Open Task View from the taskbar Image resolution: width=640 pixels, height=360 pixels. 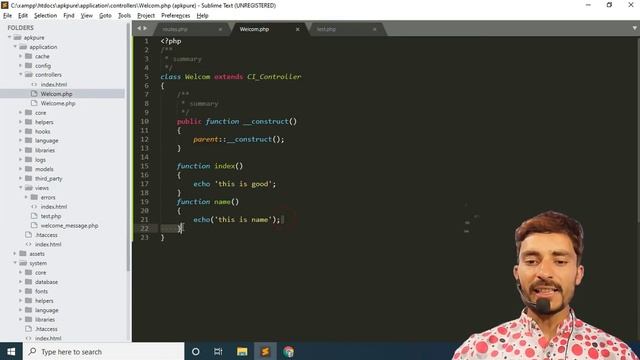(x=218, y=351)
